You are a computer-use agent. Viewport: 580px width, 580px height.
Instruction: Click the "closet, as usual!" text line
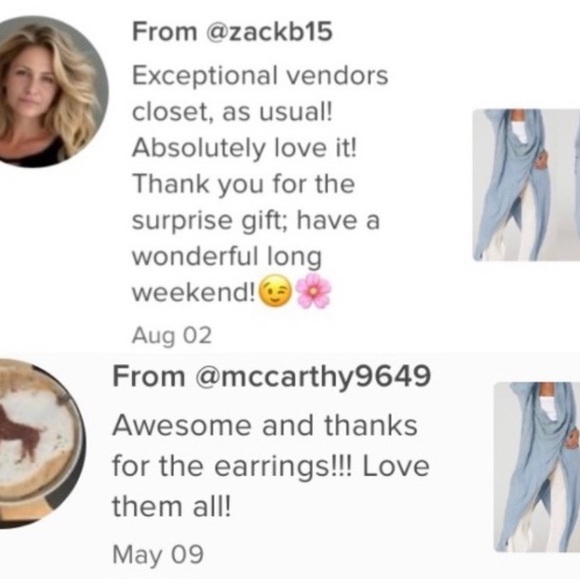232,111
